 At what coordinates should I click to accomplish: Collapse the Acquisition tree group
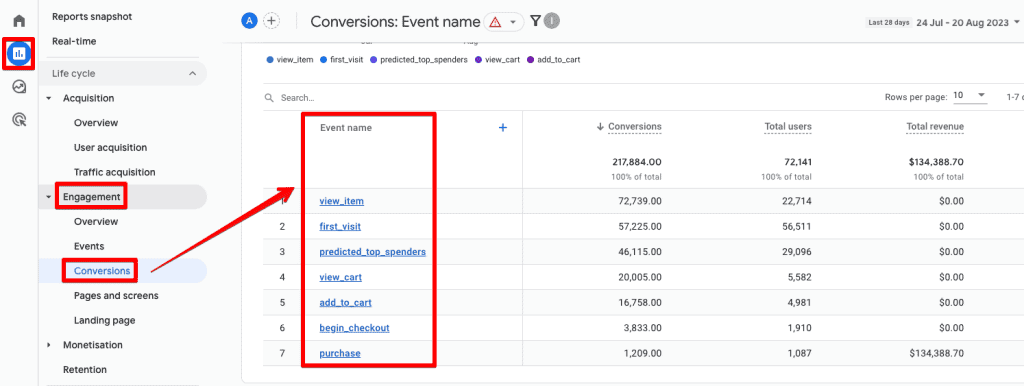pyautogui.click(x=48, y=99)
